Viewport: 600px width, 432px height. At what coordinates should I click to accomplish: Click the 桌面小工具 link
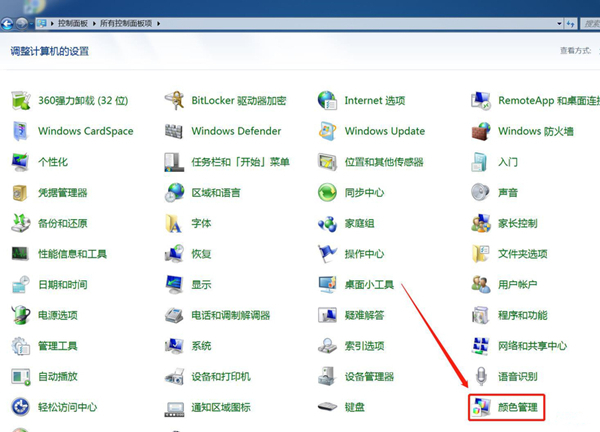369,285
